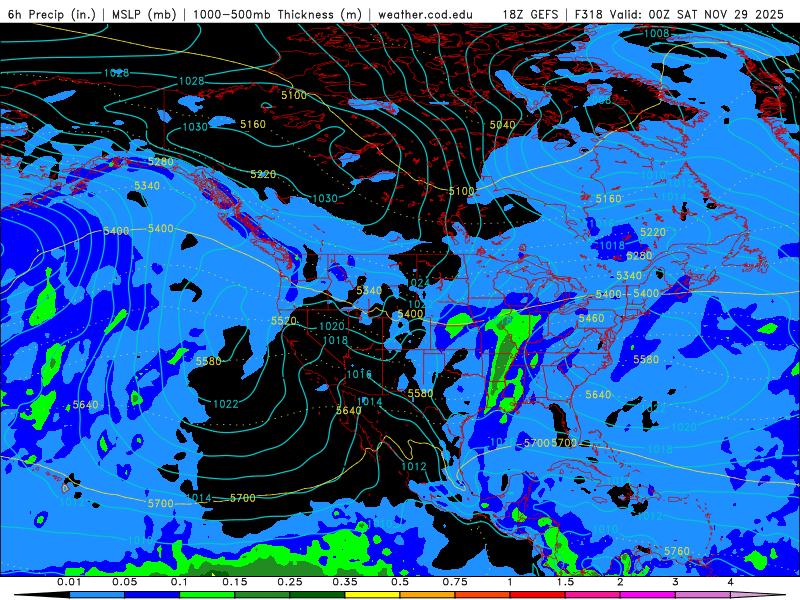The image size is (800, 600).
Task: Click the legend value 3
Action: [x=676, y=582]
